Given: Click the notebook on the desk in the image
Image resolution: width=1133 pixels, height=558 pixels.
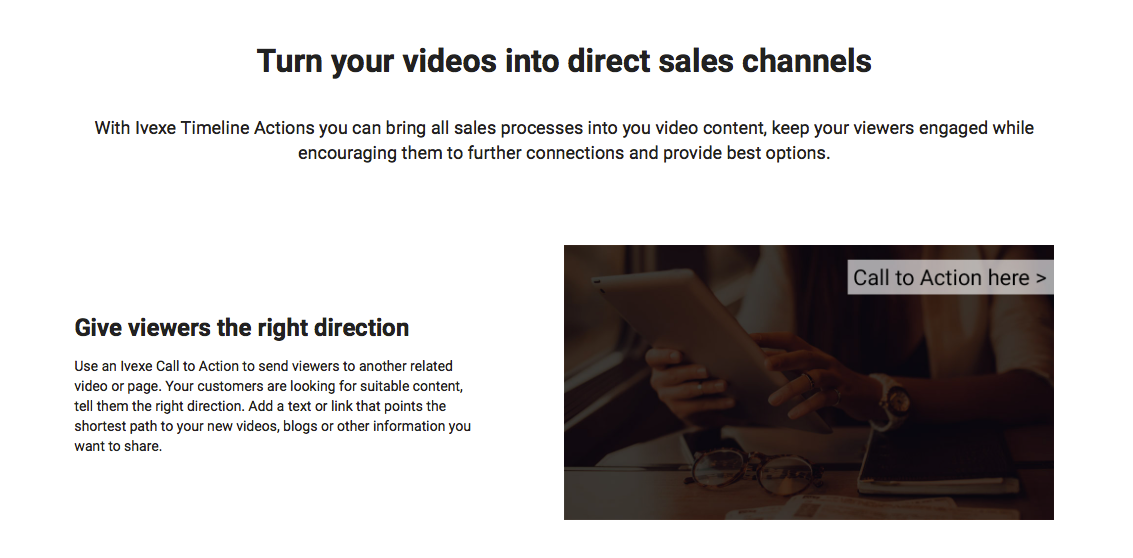Looking at the screenshot, I should click(x=939, y=460).
